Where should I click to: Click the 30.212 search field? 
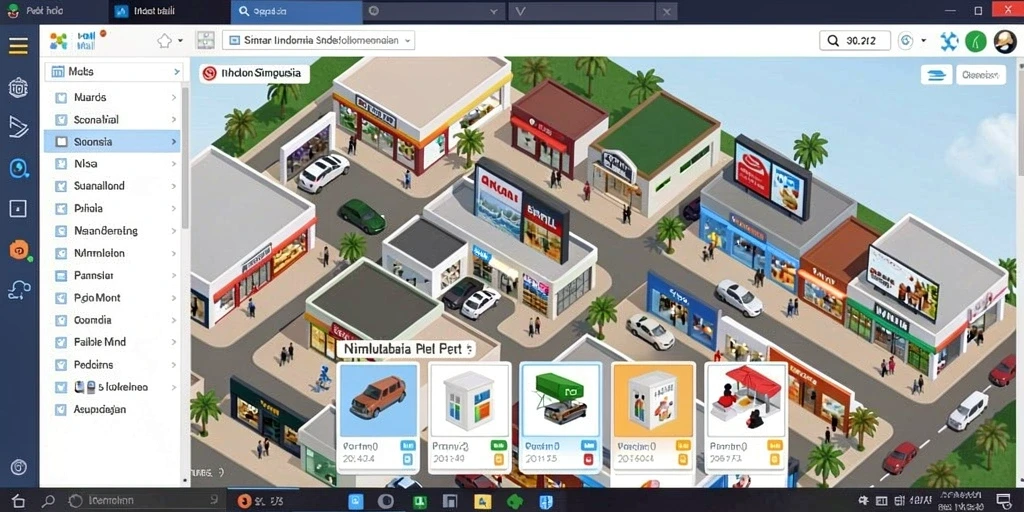(855, 40)
